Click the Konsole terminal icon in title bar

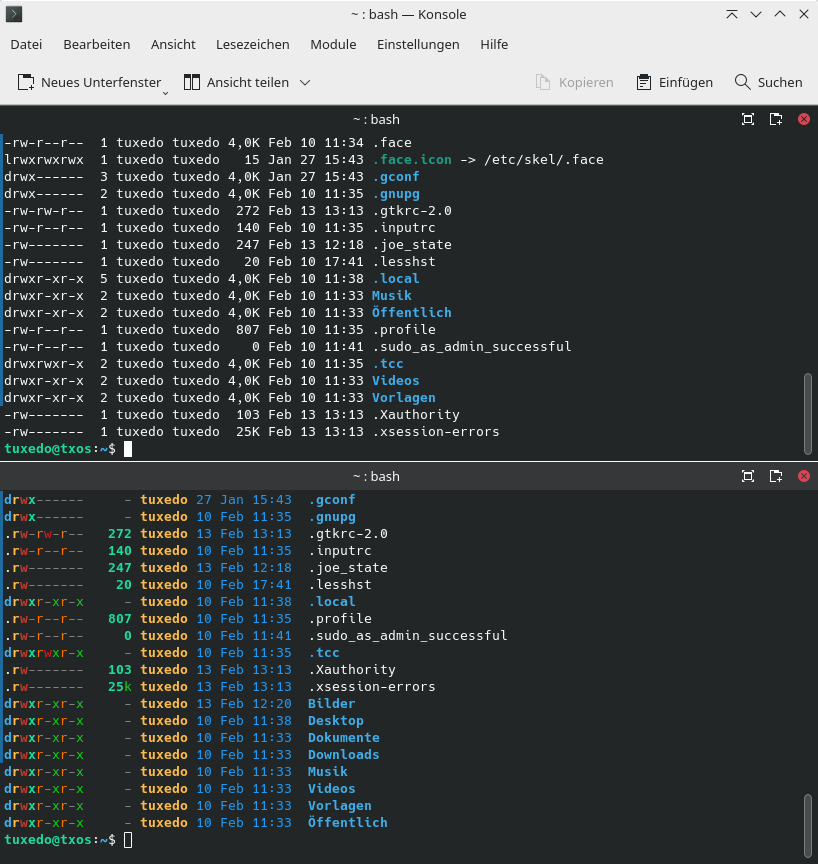tap(14, 14)
